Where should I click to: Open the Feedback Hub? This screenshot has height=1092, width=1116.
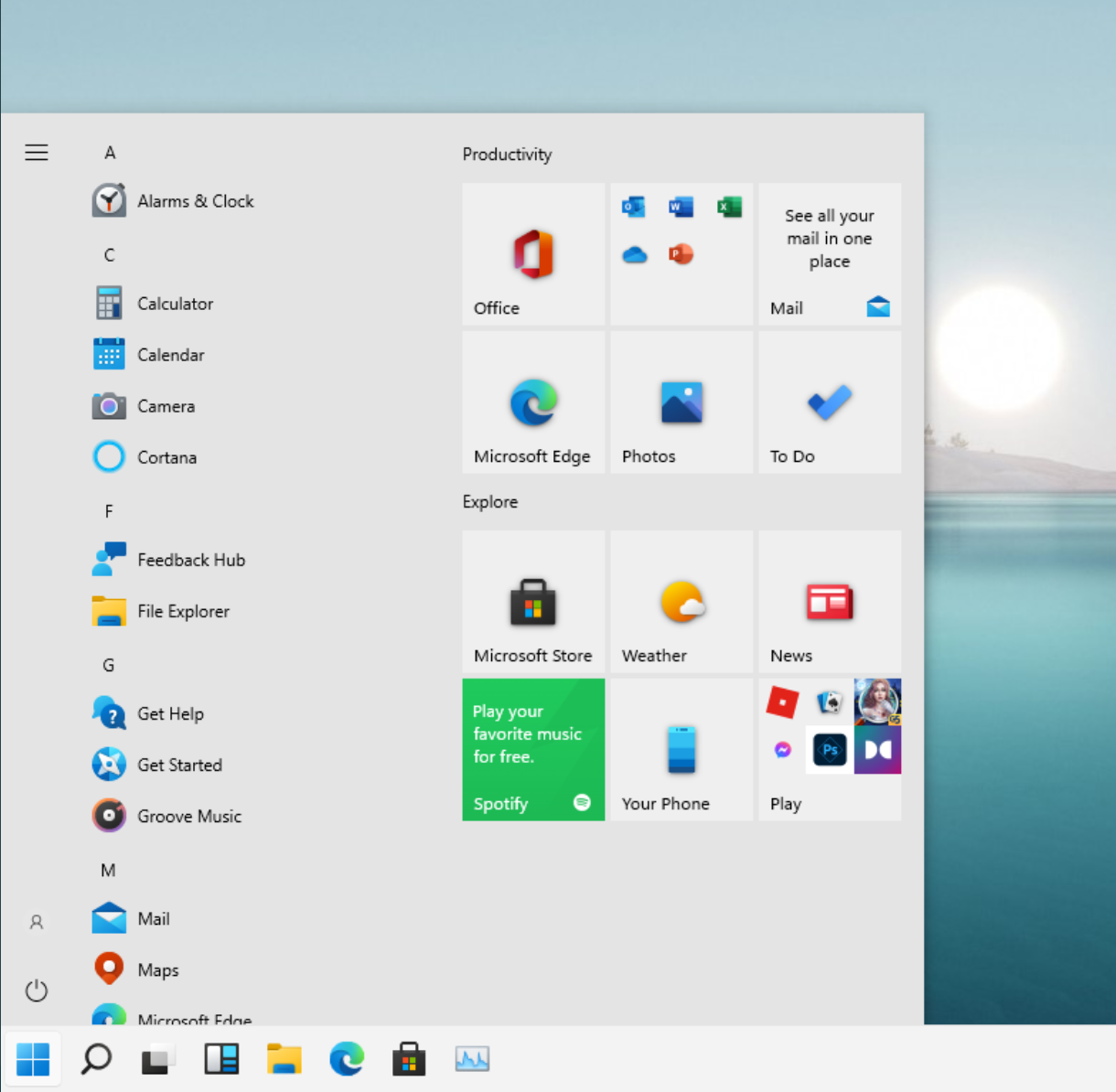pyautogui.click(x=191, y=560)
